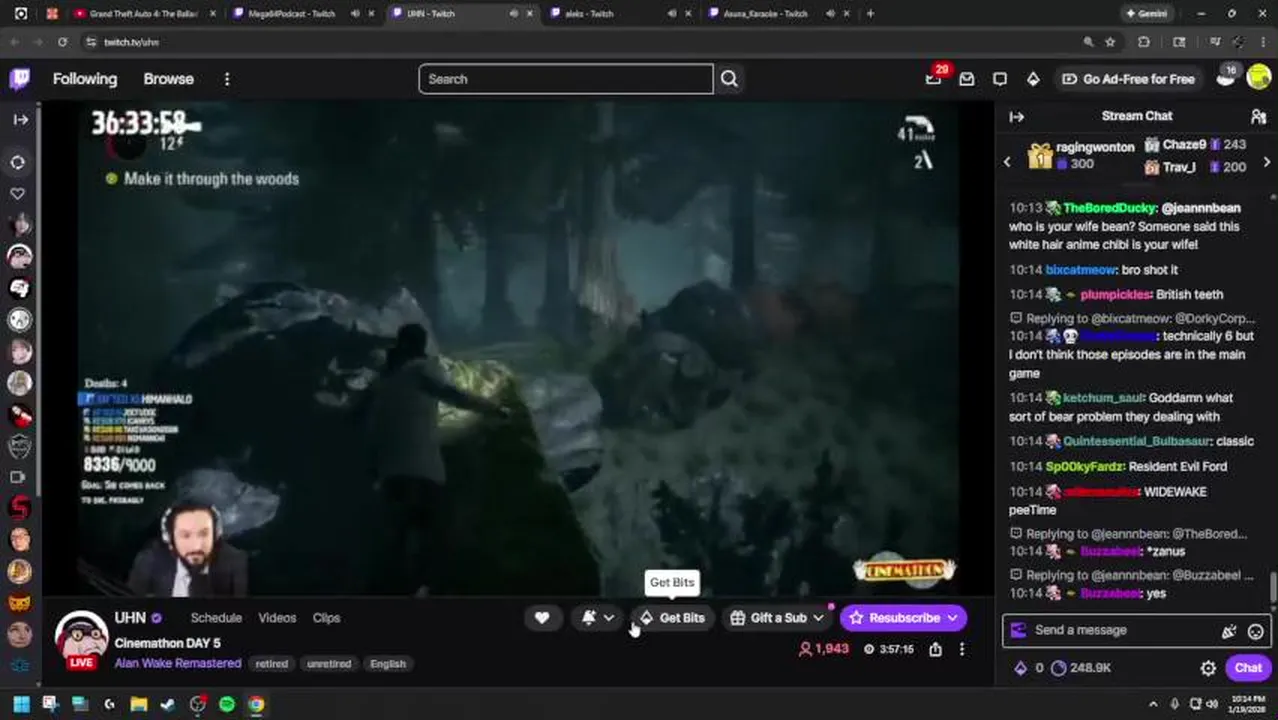Show hidden system tray icons chevron
This screenshot has height=720, width=1278.
pyautogui.click(x=1153, y=704)
